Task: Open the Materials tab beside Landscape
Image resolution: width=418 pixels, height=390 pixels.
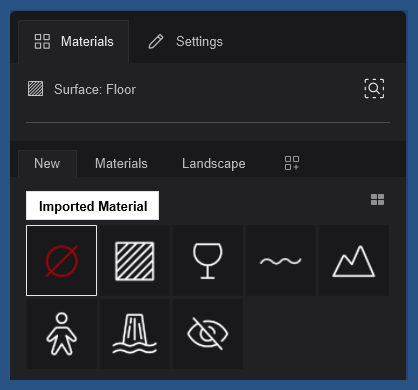Action: pyautogui.click(x=121, y=164)
